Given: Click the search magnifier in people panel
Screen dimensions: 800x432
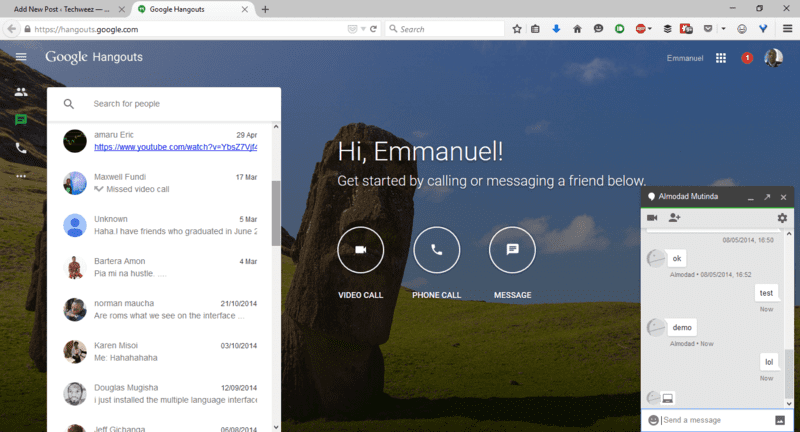Looking at the screenshot, I should click(69, 104).
